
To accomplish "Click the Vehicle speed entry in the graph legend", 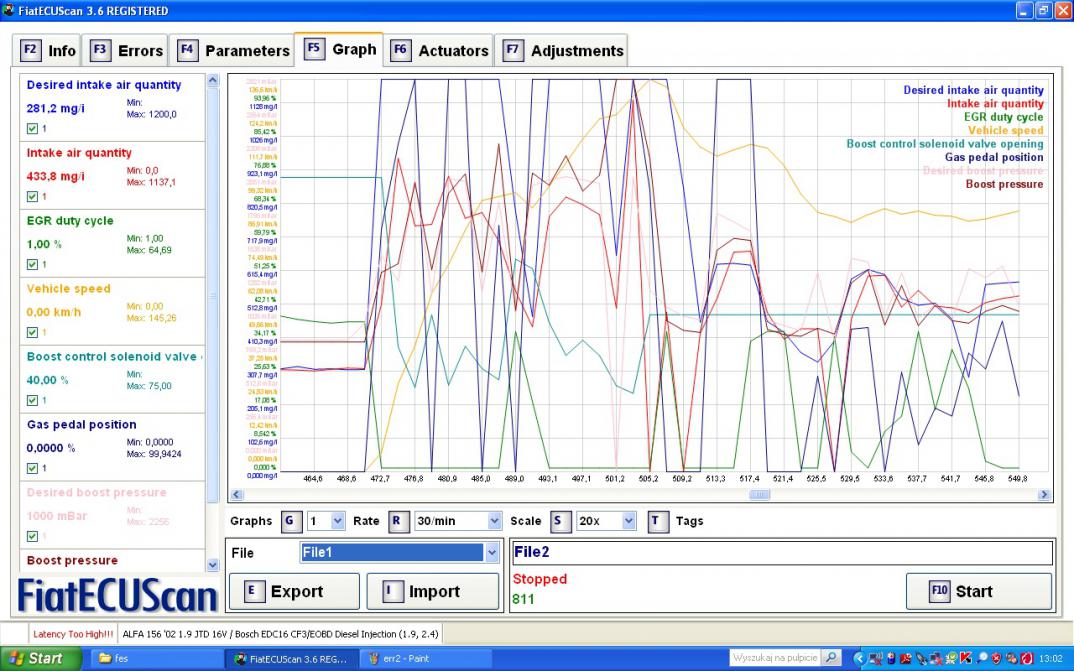I will click(x=1006, y=130).
